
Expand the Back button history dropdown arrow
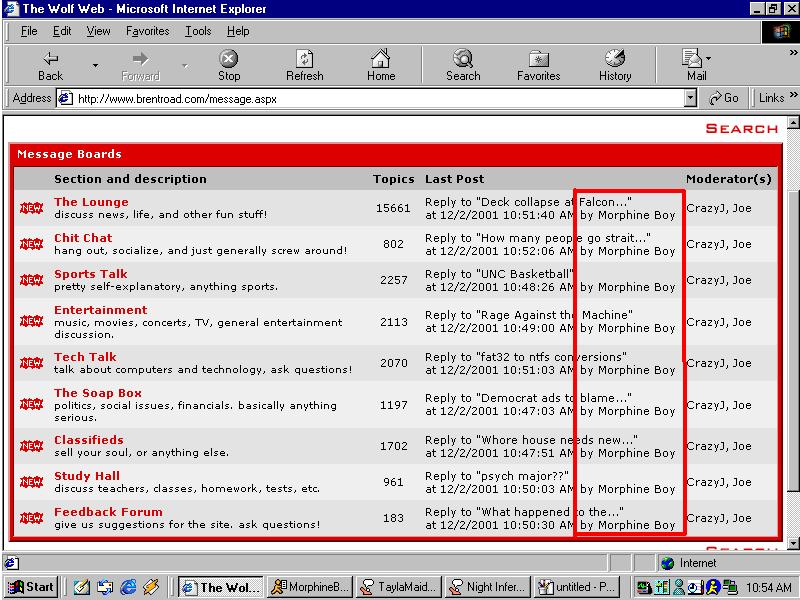(96, 66)
